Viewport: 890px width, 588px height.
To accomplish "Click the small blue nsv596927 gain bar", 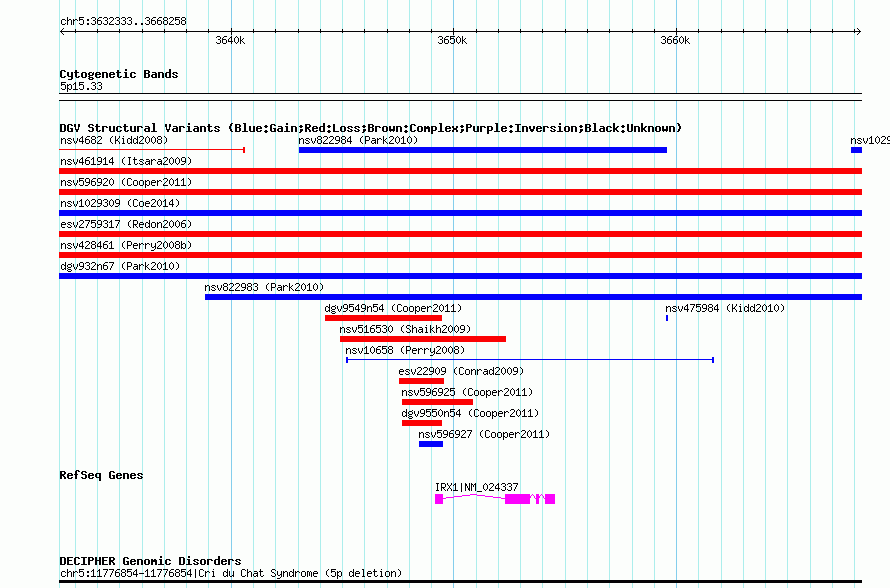I will tap(431, 444).
